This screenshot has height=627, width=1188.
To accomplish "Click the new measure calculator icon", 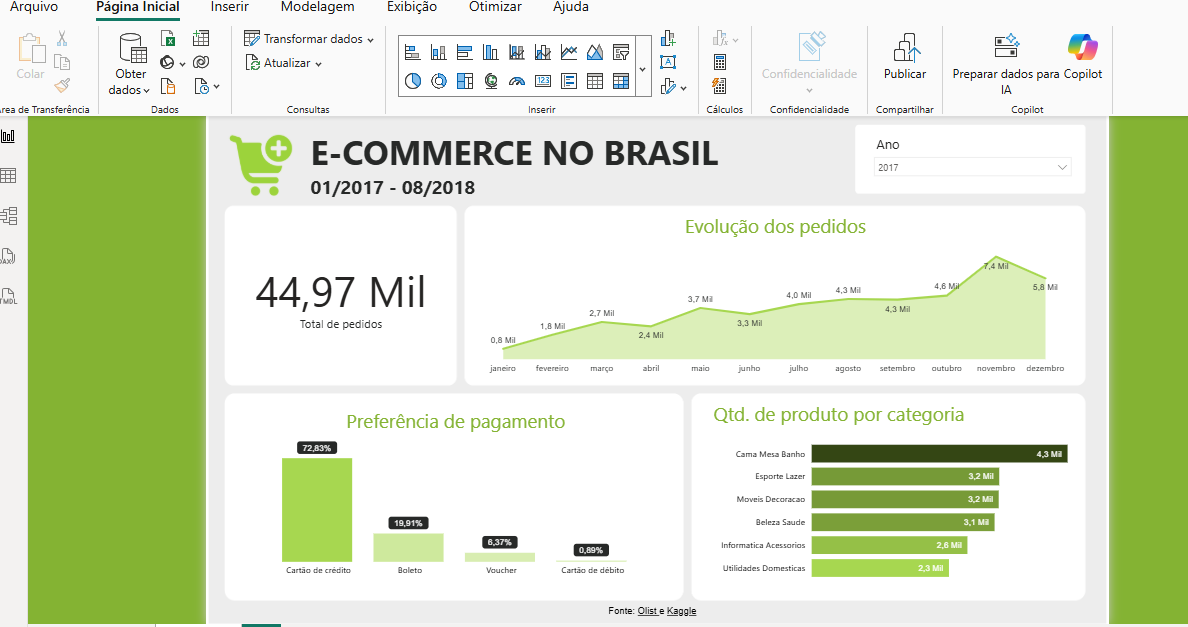I will click(720, 62).
